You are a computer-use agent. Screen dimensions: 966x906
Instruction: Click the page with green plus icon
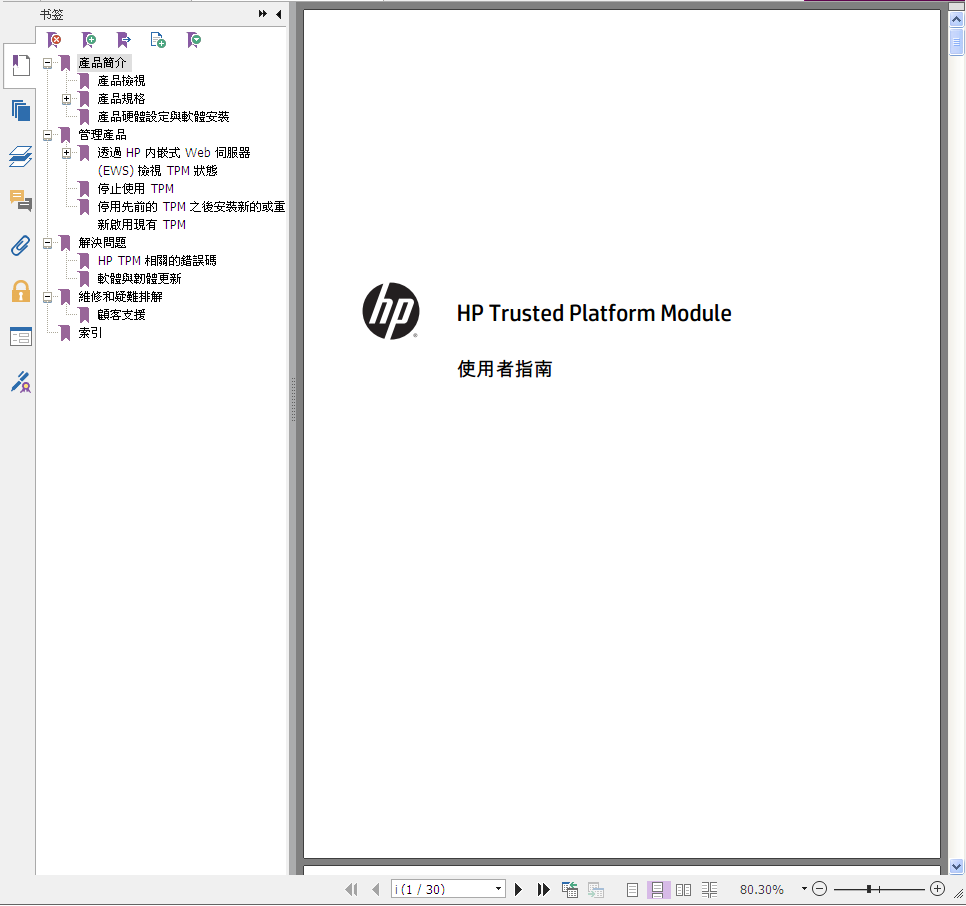coord(158,40)
